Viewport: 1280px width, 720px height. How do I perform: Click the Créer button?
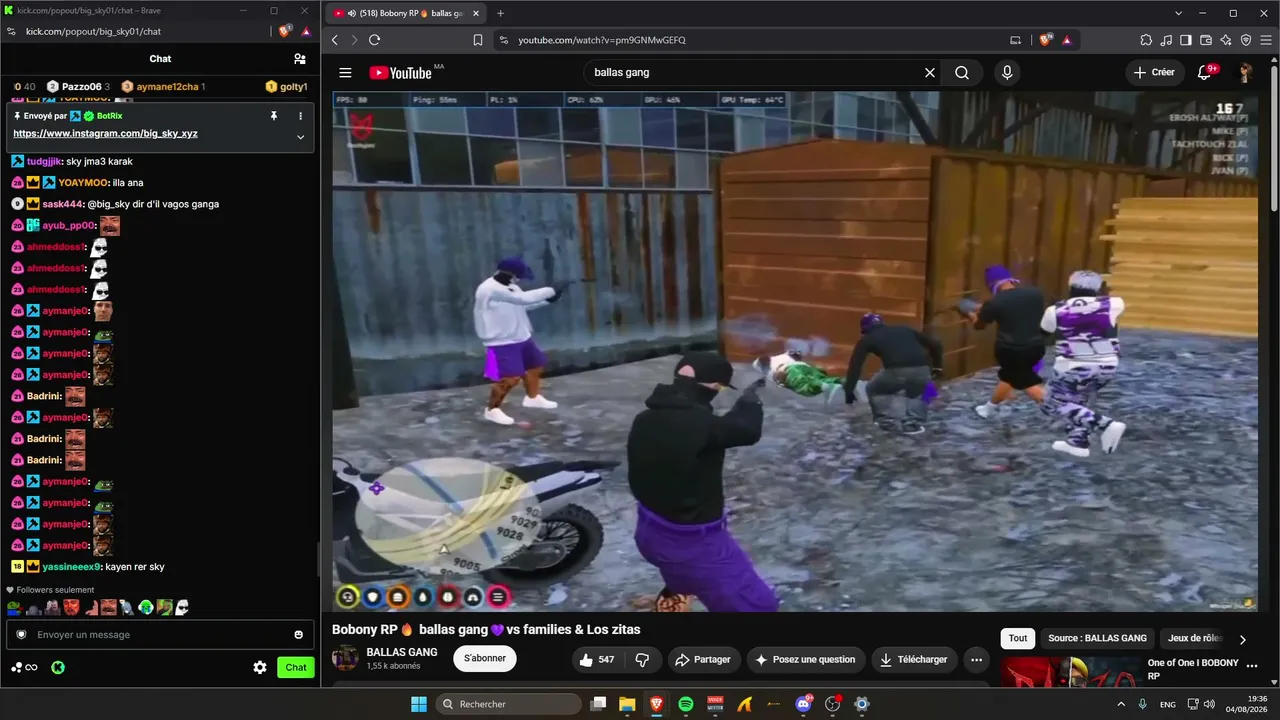point(1154,73)
